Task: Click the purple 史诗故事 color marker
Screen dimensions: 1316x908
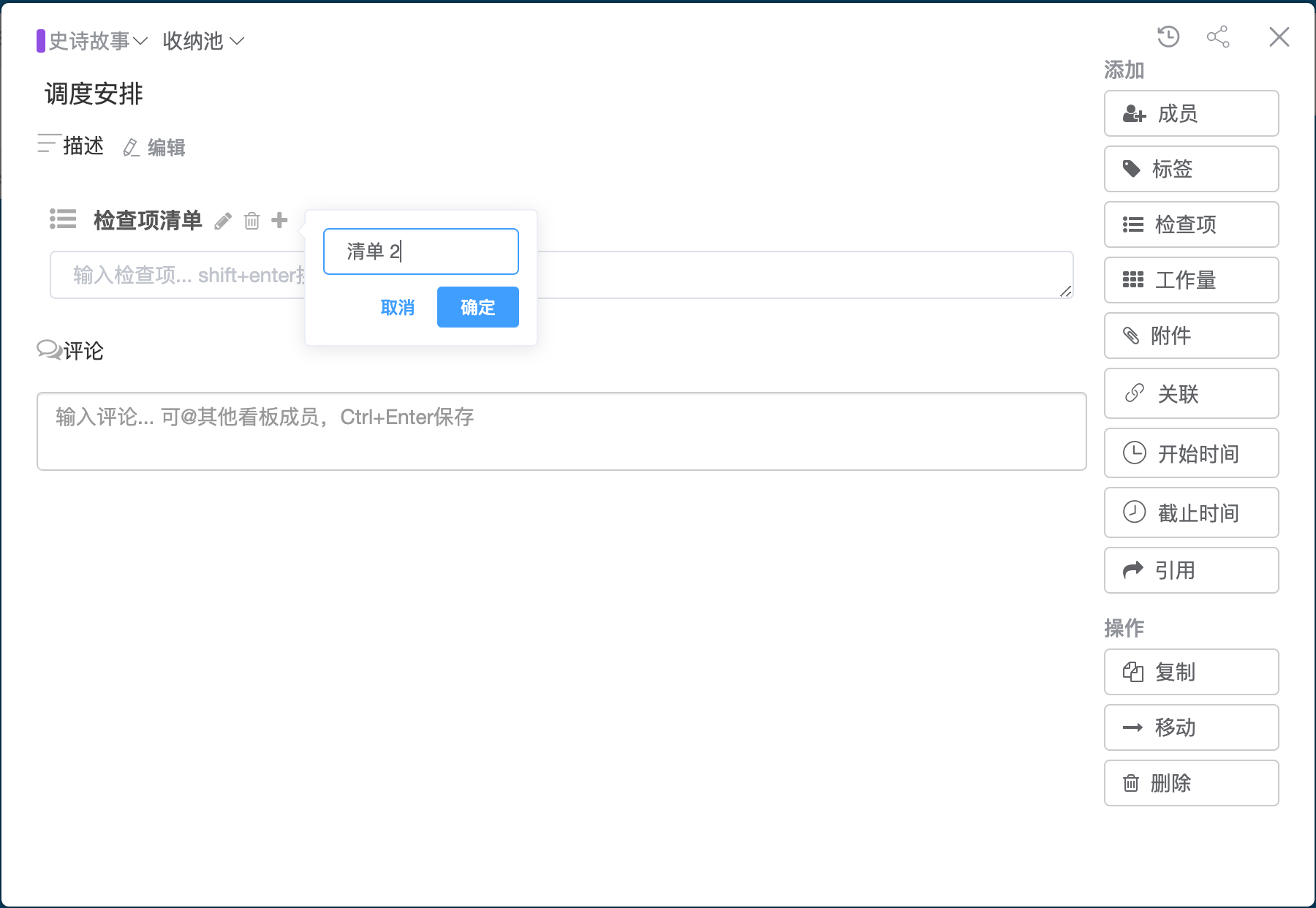Action: pyautogui.click(x=41, y=41)
